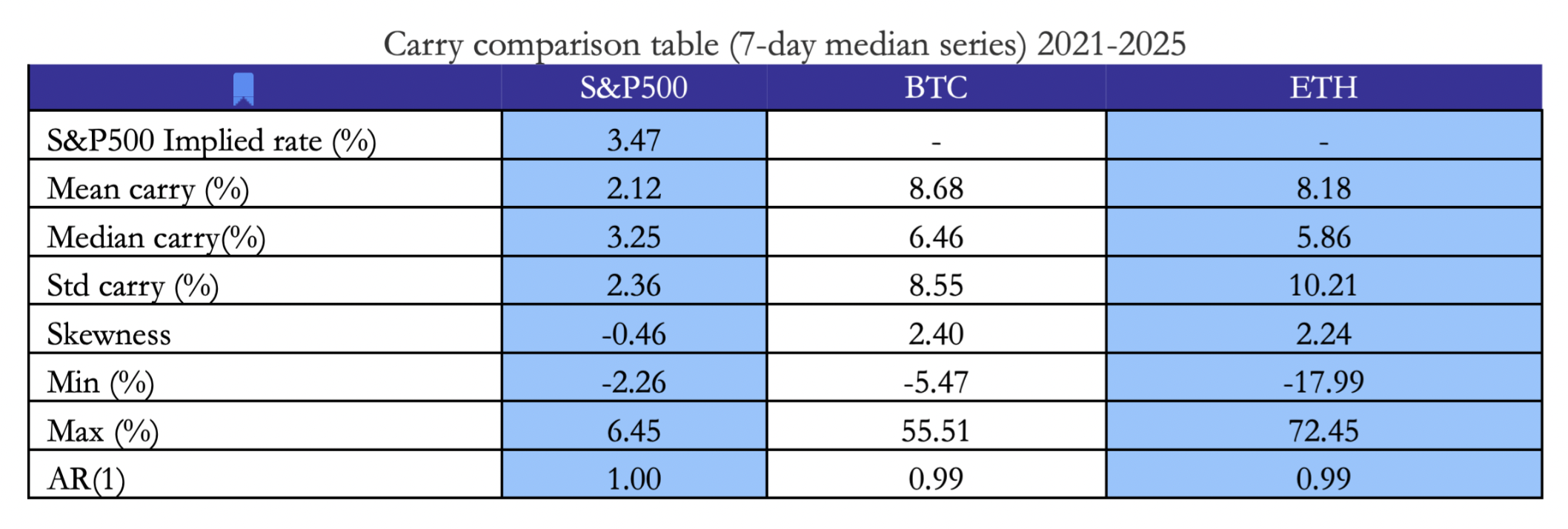Click the blue bookmark icon in header
This screenshot has width=1568, height=529.
[x=243, y=89]
